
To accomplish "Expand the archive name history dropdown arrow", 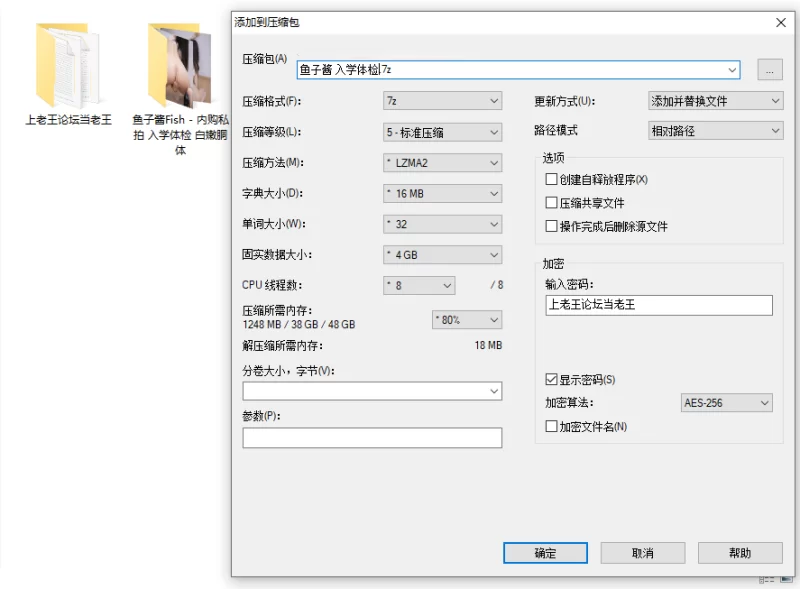I will 732,70.
